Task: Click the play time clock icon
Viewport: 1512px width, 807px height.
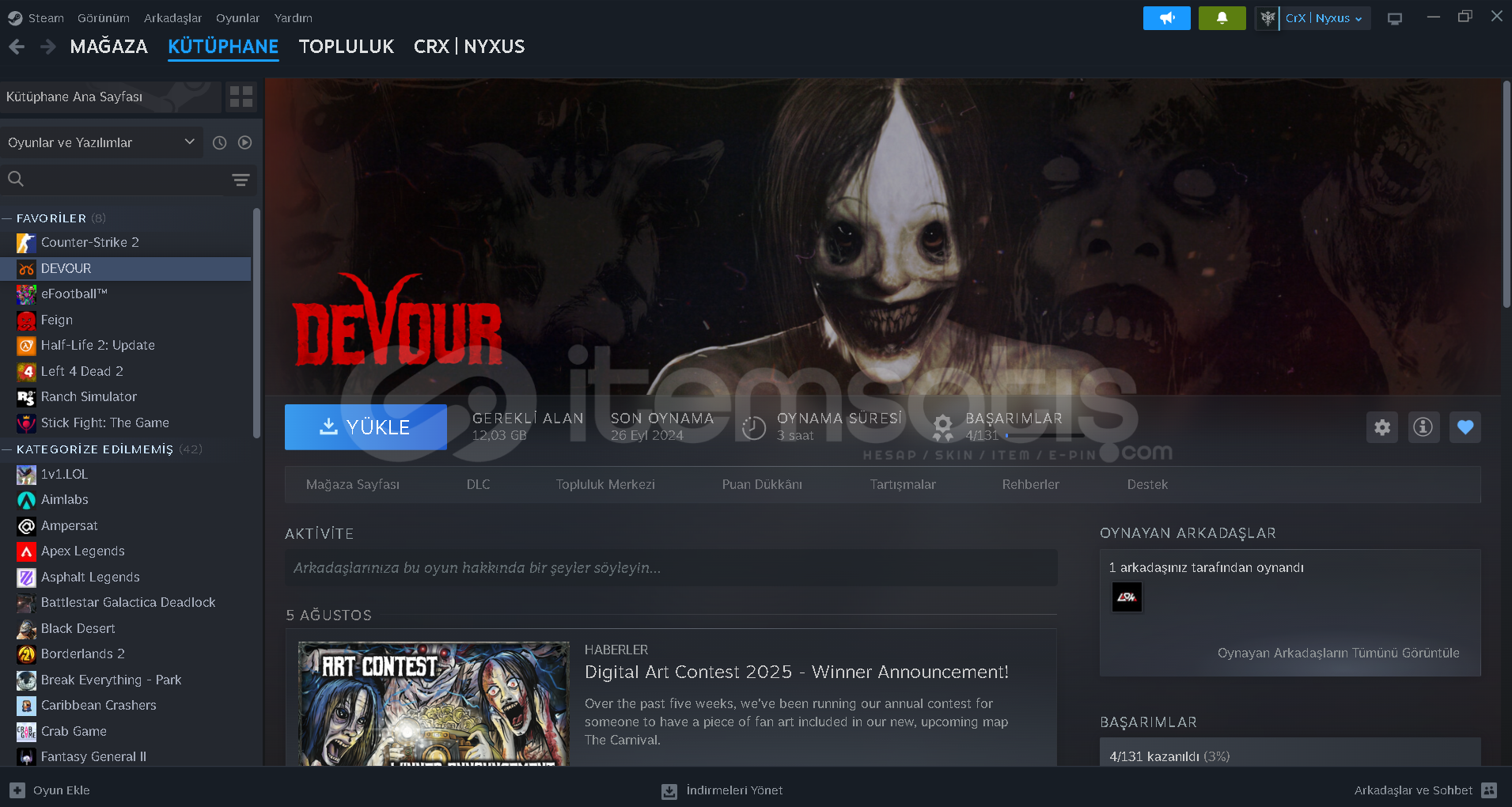Action: click(754, 427)
